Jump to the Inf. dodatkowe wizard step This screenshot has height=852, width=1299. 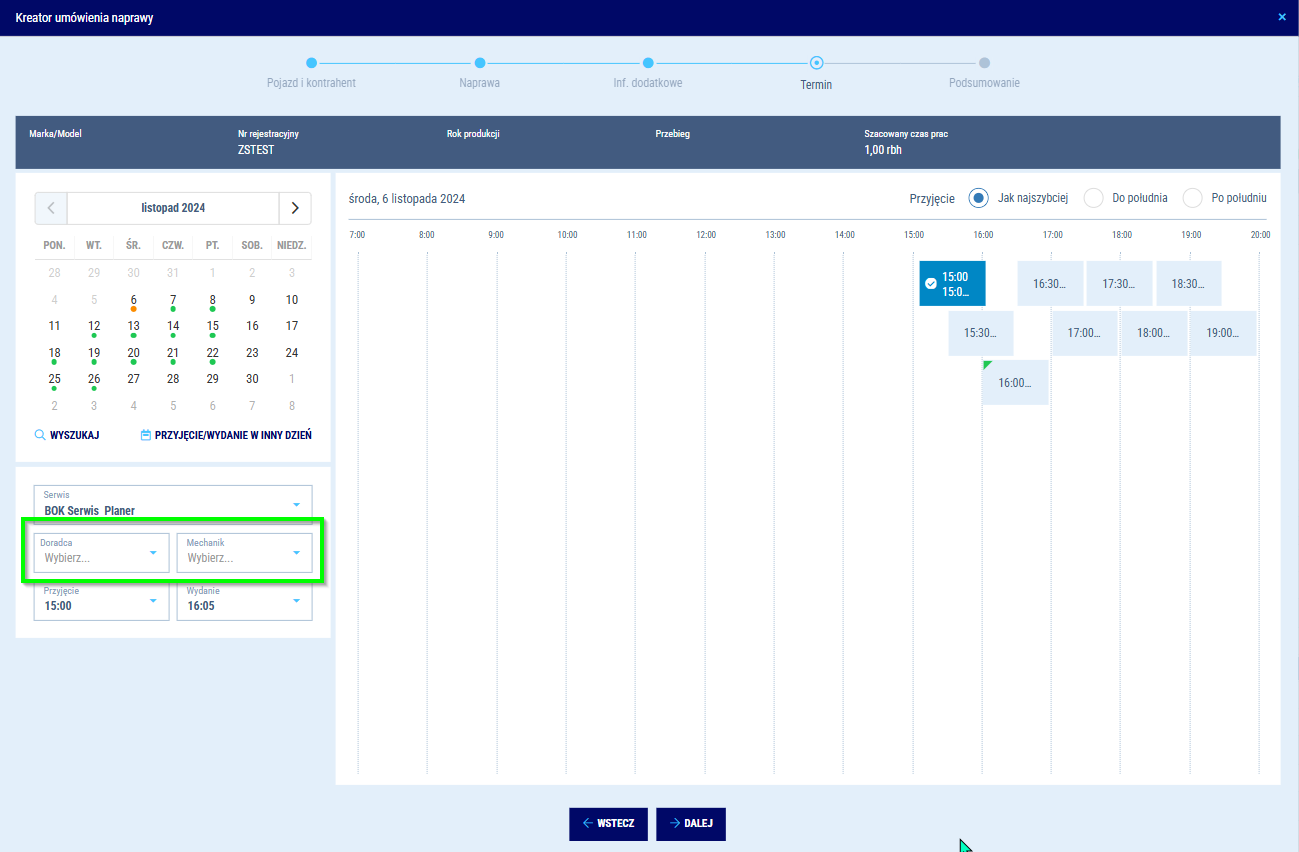(648, 62)
